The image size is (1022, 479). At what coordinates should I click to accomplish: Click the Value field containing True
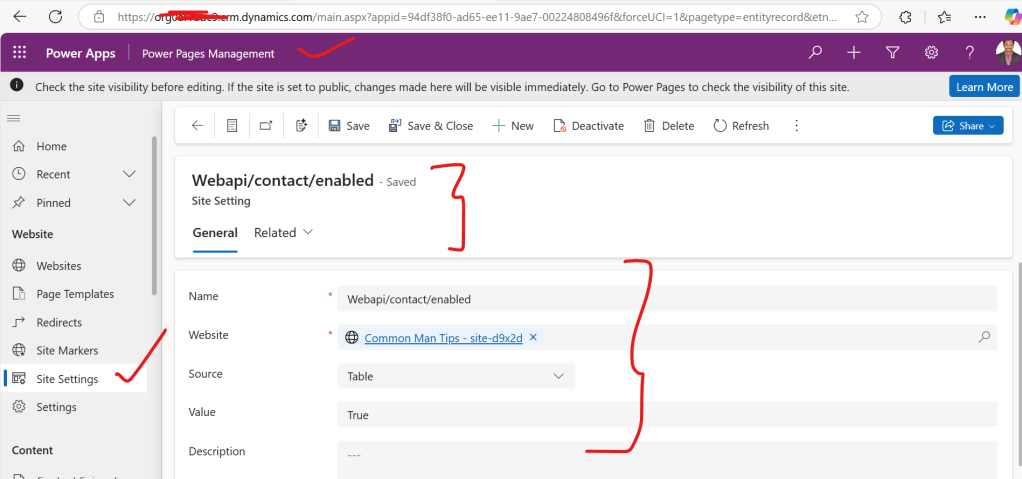666,414
